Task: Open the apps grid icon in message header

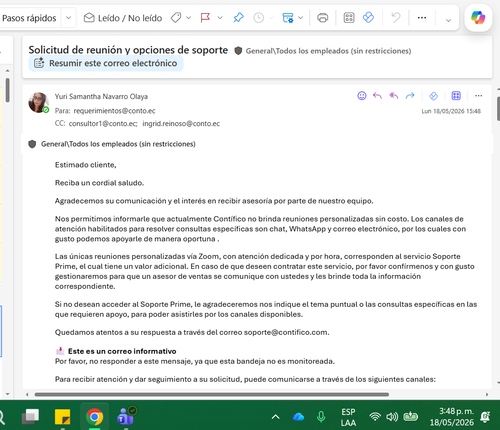Action: click(456, 96)
